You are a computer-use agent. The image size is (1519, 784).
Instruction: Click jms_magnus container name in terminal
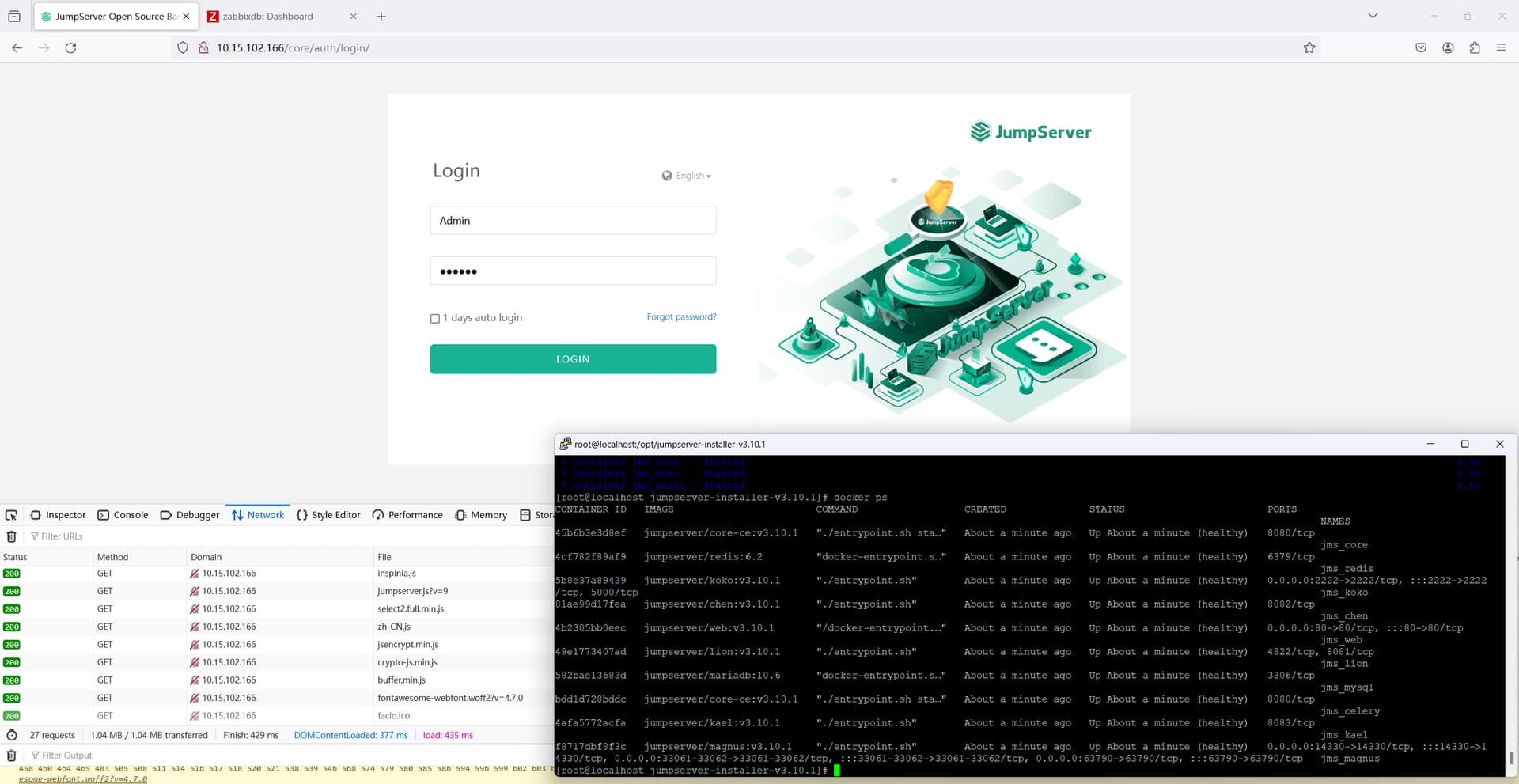tap(1350, 759)
